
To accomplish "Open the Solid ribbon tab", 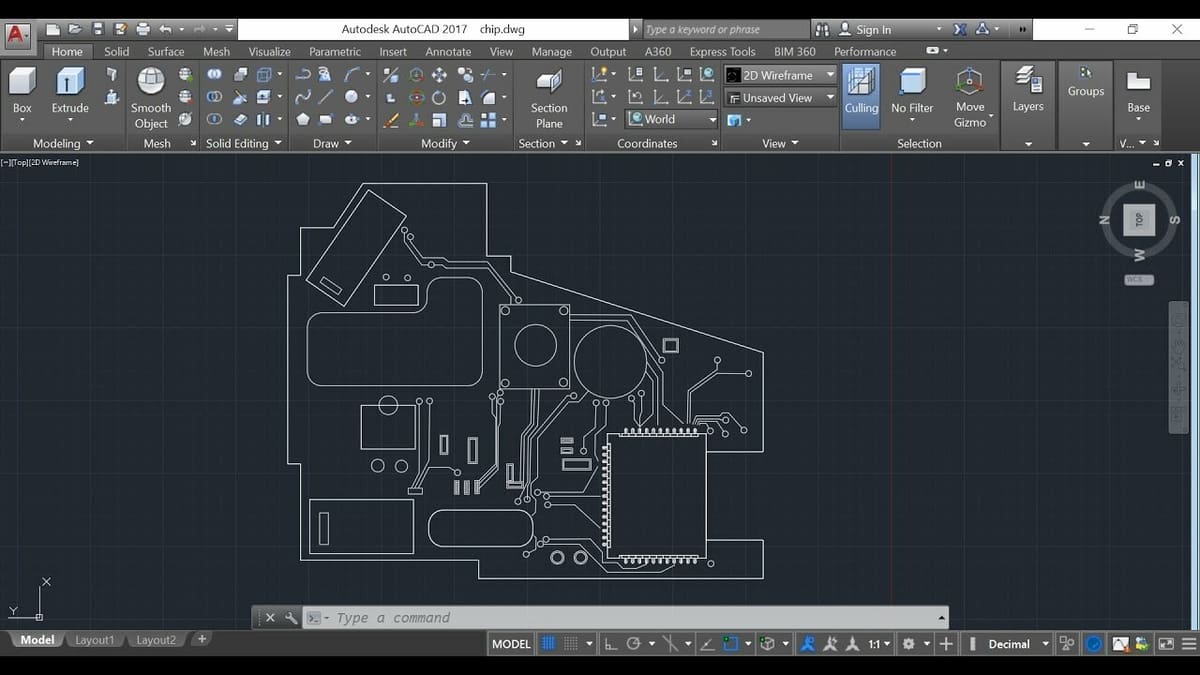I will pos(117,51).
